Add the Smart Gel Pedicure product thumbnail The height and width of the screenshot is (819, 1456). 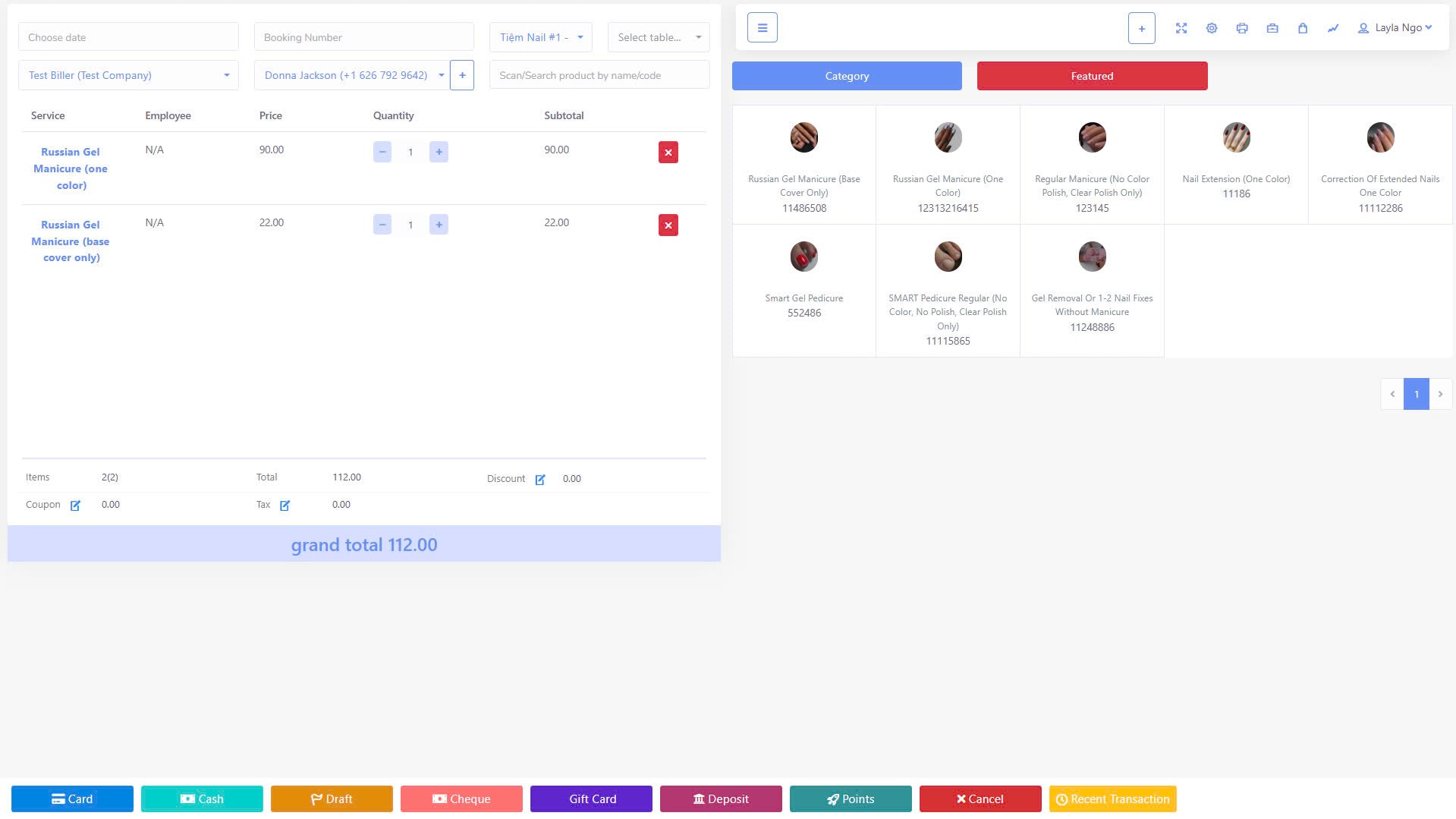[803, 257]
